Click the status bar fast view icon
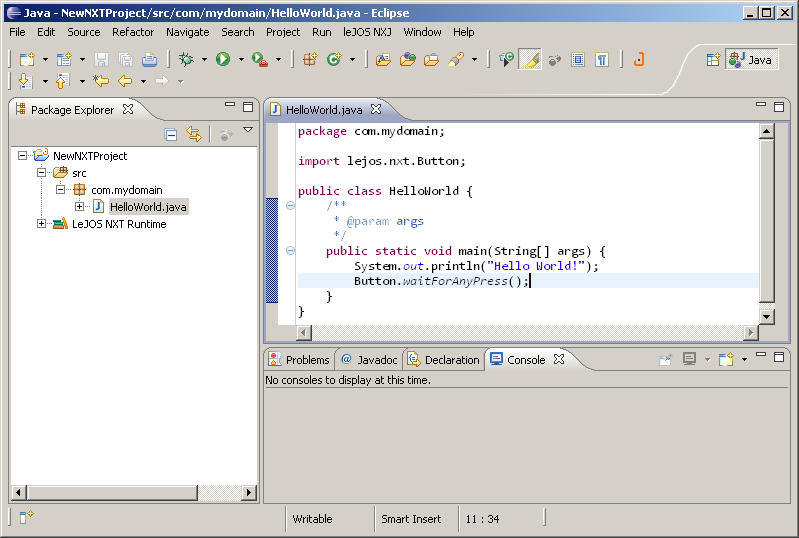799x538 pixels. 26,517
